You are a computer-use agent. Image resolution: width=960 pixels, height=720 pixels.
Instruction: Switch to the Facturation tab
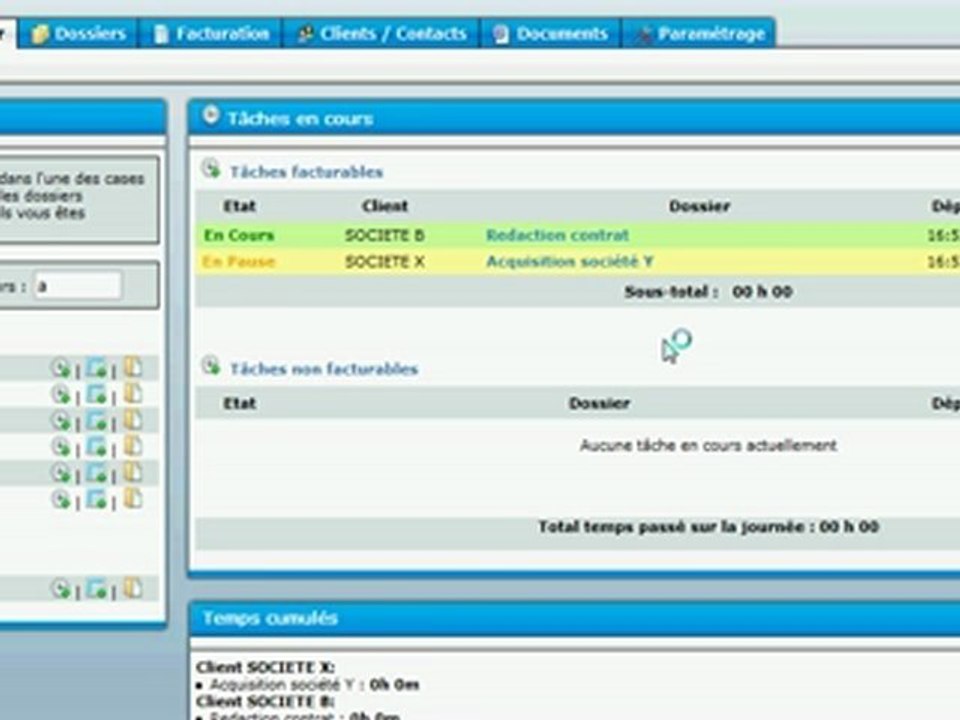coord(211,33)
